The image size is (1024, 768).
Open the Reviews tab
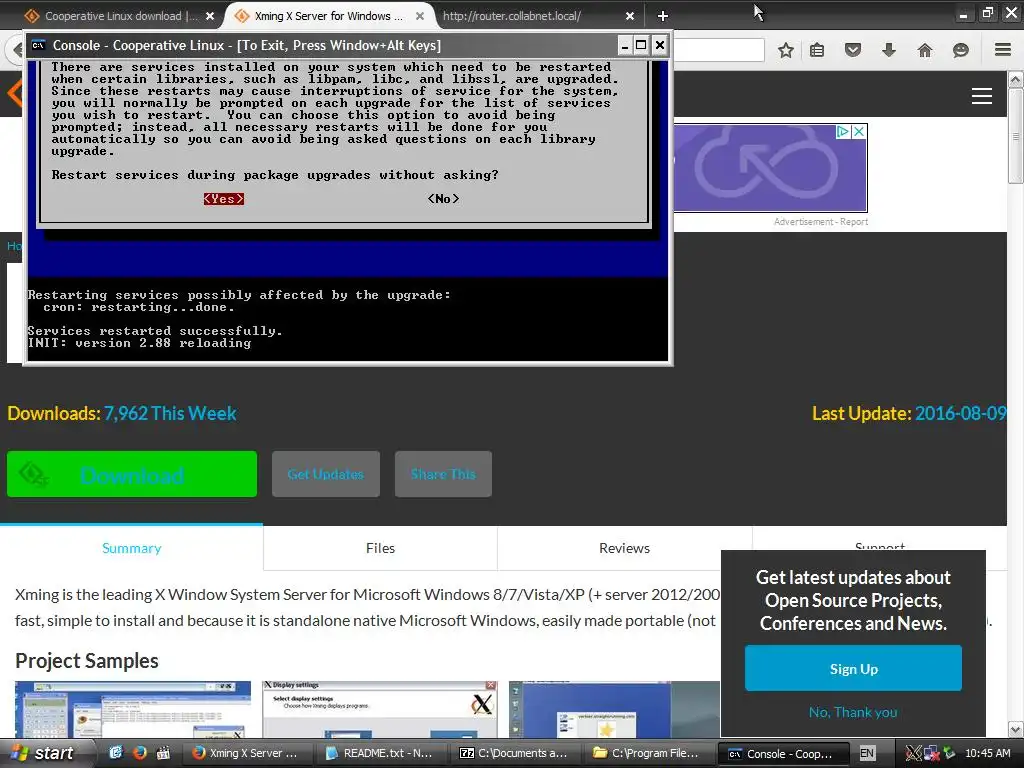point(624,548)
